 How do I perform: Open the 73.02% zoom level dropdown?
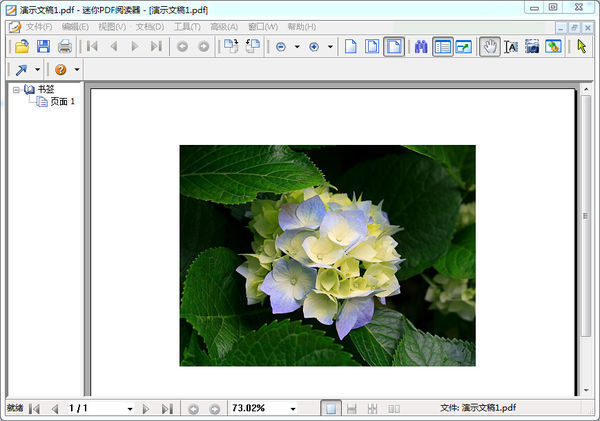[293, 409]
